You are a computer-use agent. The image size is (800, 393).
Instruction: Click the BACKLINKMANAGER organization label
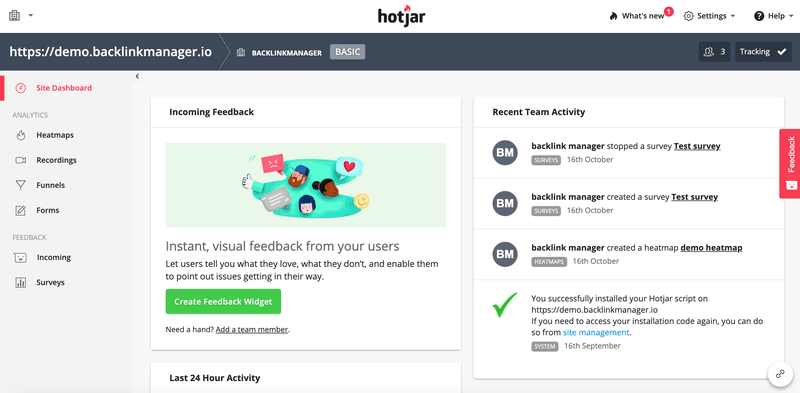(x=287, y=53)
